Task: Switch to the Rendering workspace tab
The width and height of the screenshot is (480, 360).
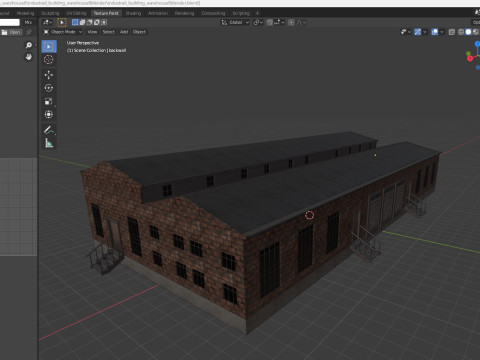Action: pyautogui.click(x=184, y=13)
